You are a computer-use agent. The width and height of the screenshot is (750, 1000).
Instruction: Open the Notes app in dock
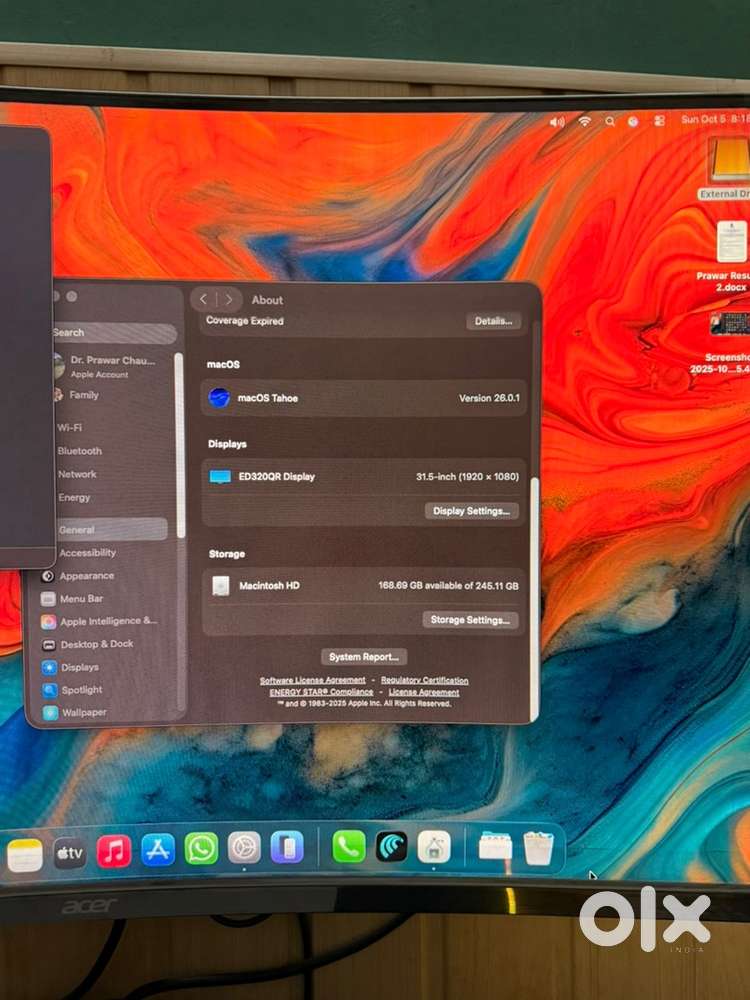point(25,855)
